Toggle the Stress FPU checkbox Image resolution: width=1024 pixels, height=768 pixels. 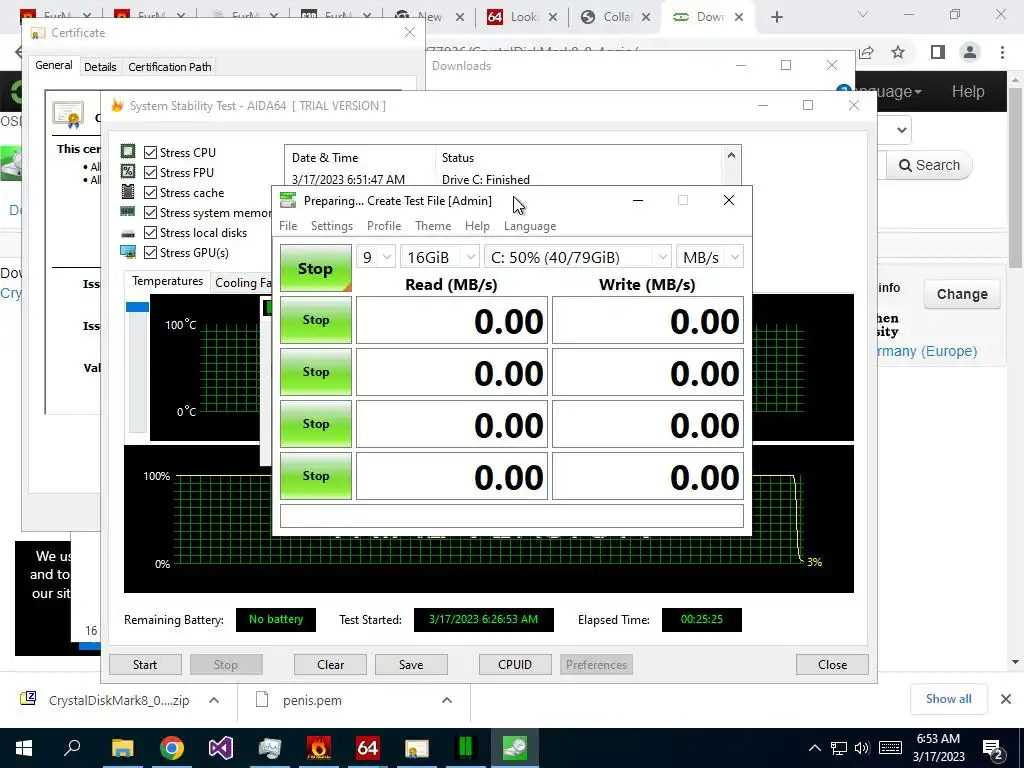(x=150, y=172)
